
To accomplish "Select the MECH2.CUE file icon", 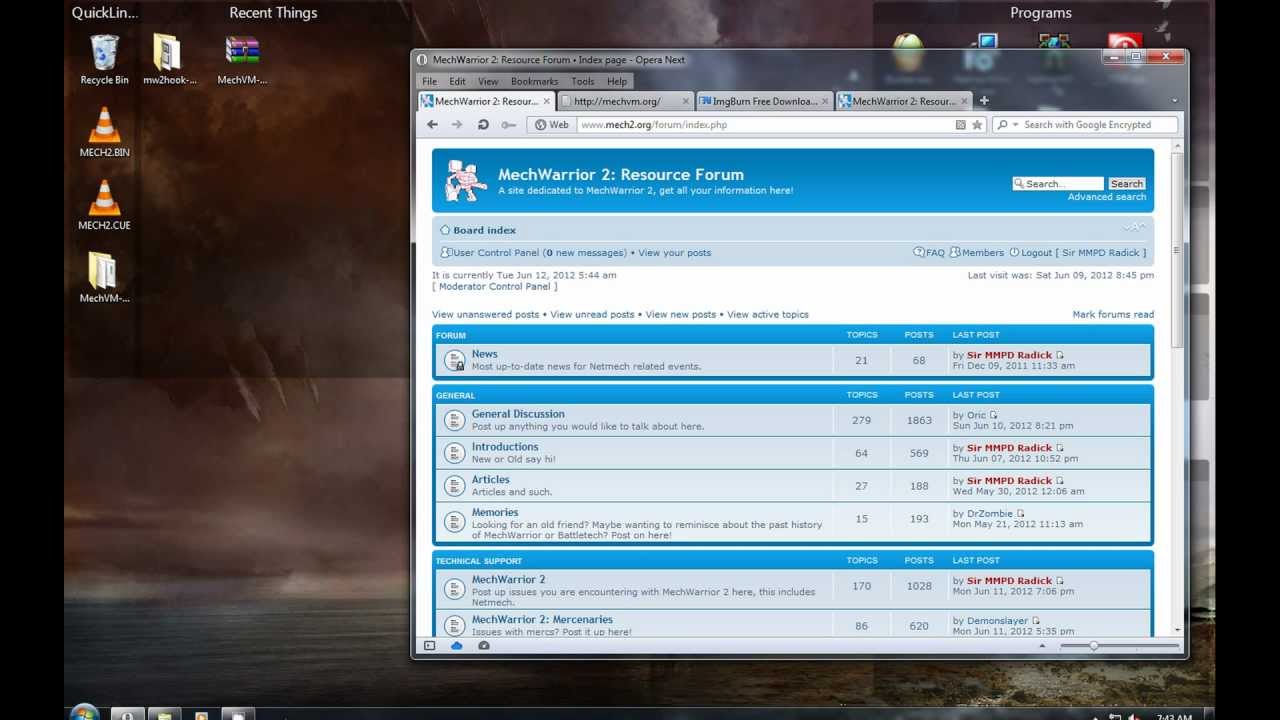I will coord(104,205).
